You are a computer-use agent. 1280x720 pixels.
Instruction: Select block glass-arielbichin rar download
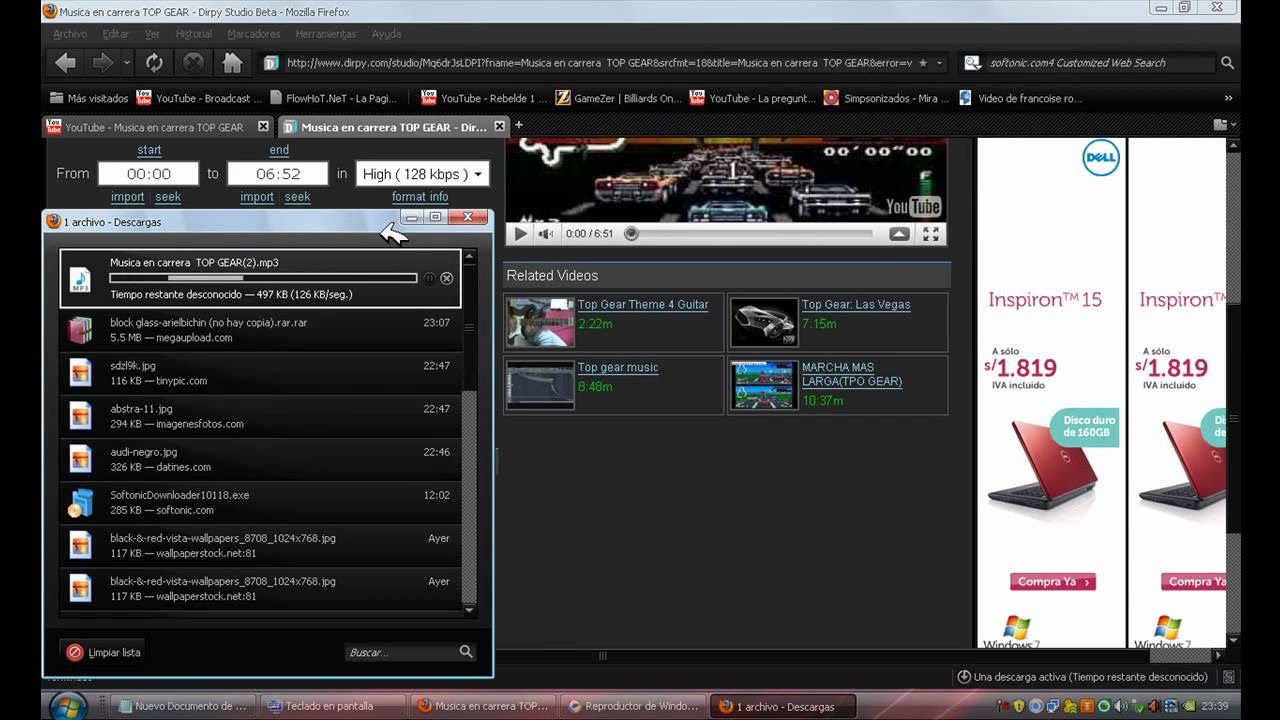[260, 330]
